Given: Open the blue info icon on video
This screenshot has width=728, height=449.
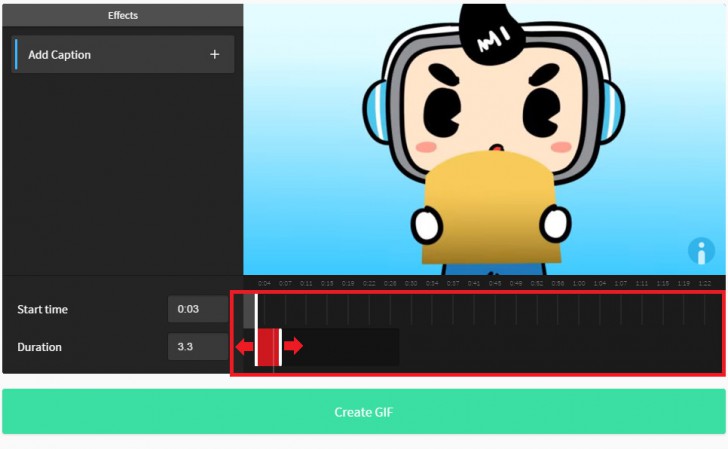Looking at the screenshot, I should tap(701, 251).
